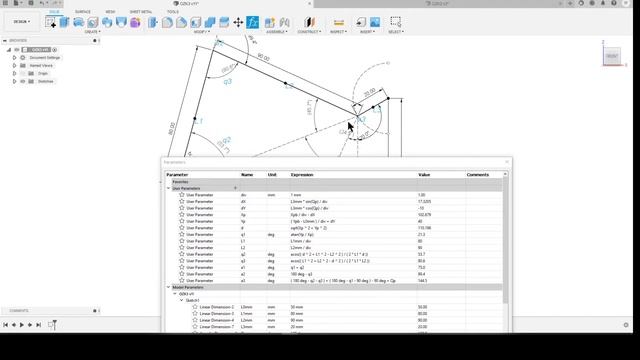Select the Move/Copy arrows tool
Image resolution: width=640 pixels, height=360 pixels.
click(238, 22)
